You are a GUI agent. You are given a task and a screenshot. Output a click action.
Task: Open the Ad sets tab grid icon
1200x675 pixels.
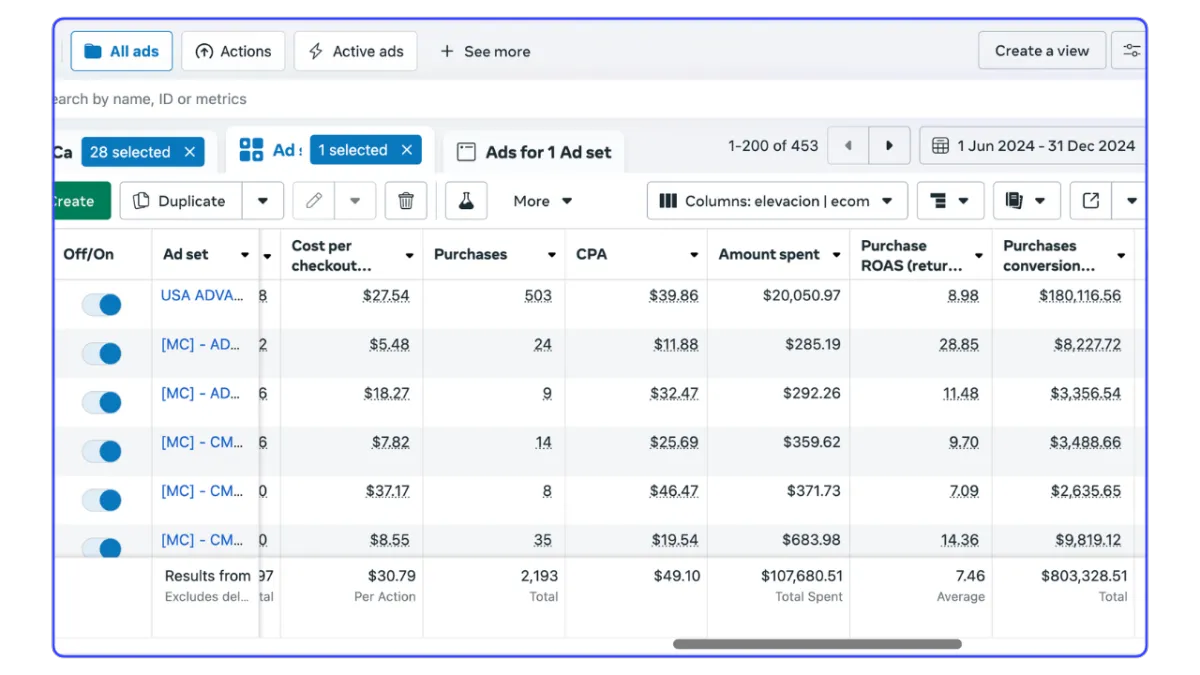[x=252, y=150]
